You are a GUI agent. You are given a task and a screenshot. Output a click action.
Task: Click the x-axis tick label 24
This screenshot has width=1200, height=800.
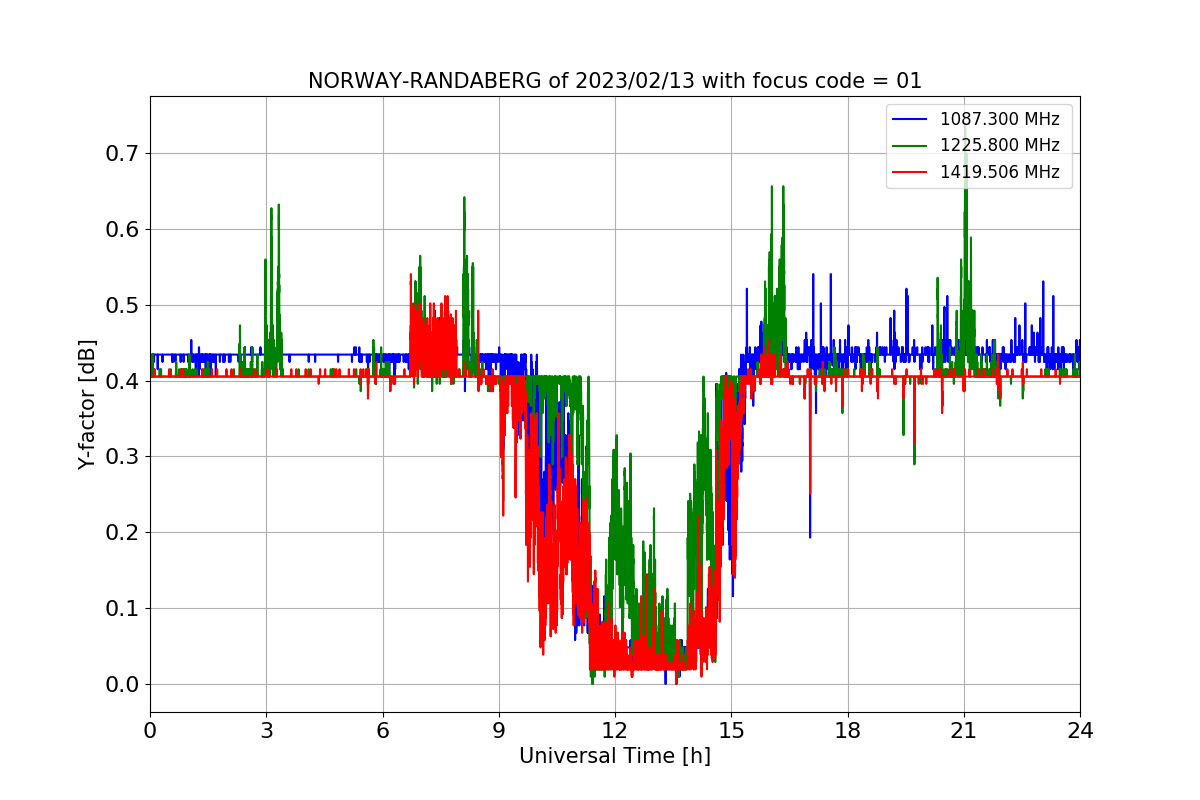[1080, 731]
